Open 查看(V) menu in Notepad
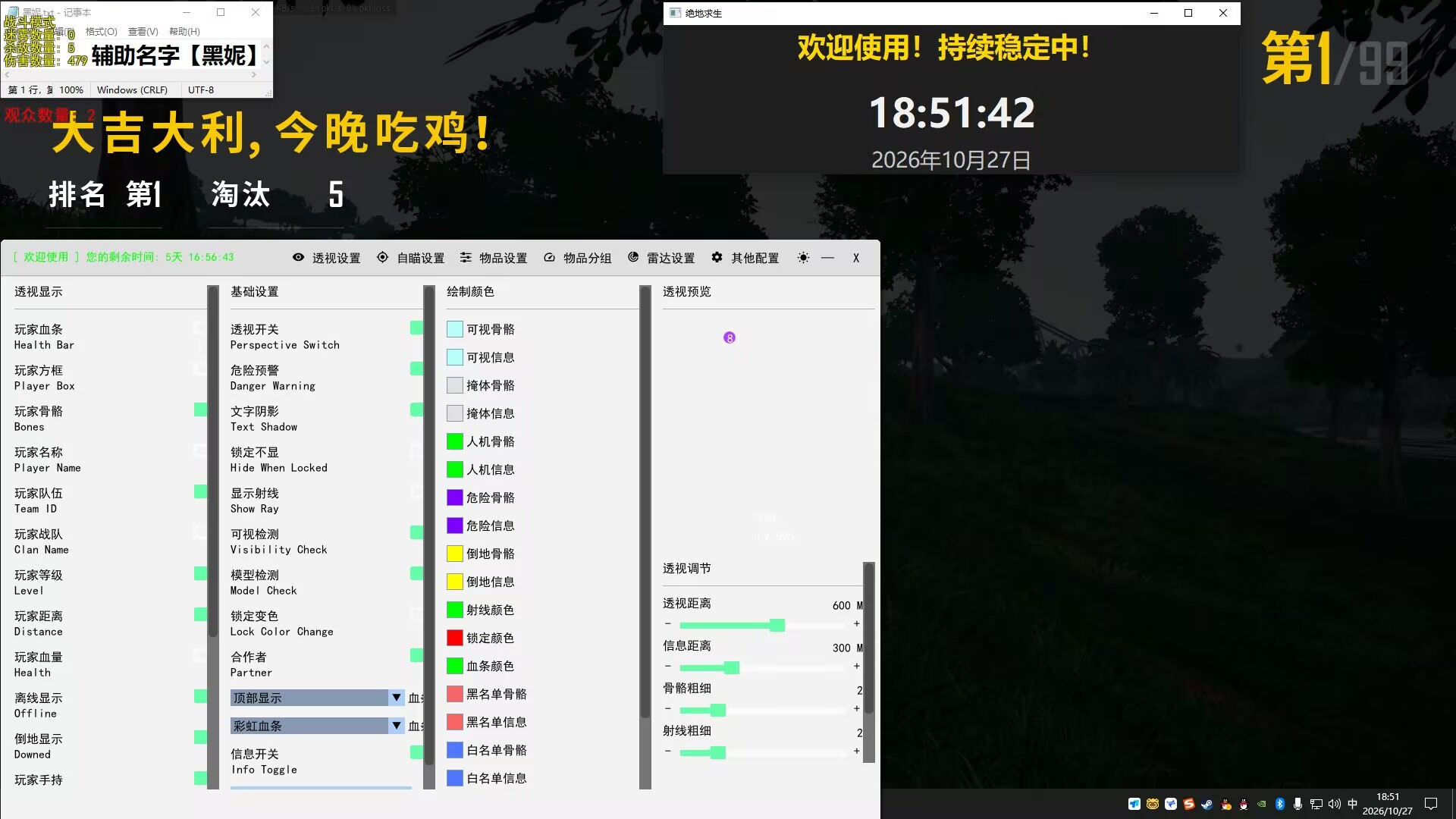 [143, 32]
